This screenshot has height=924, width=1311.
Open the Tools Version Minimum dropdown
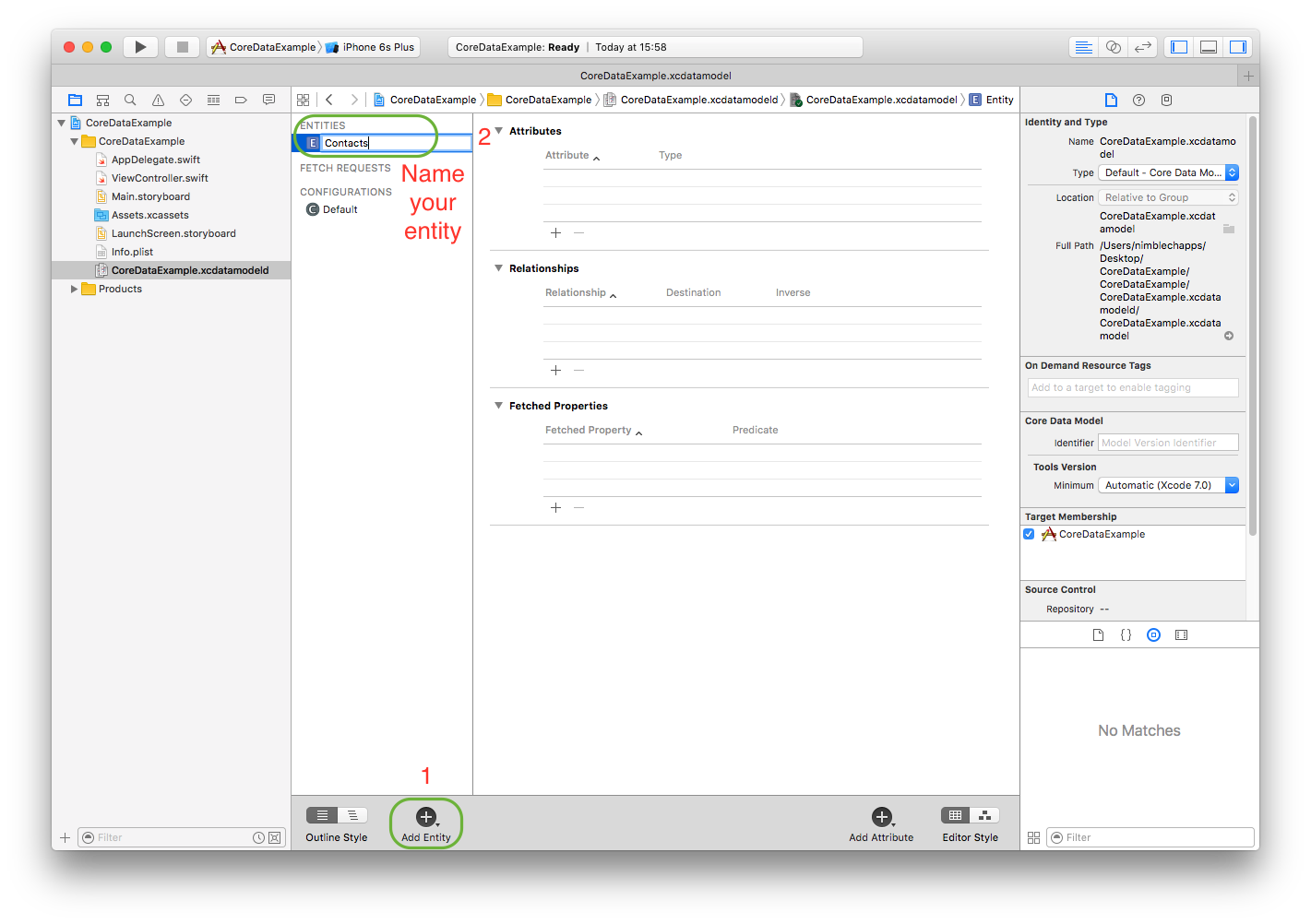click(1168, 485)
